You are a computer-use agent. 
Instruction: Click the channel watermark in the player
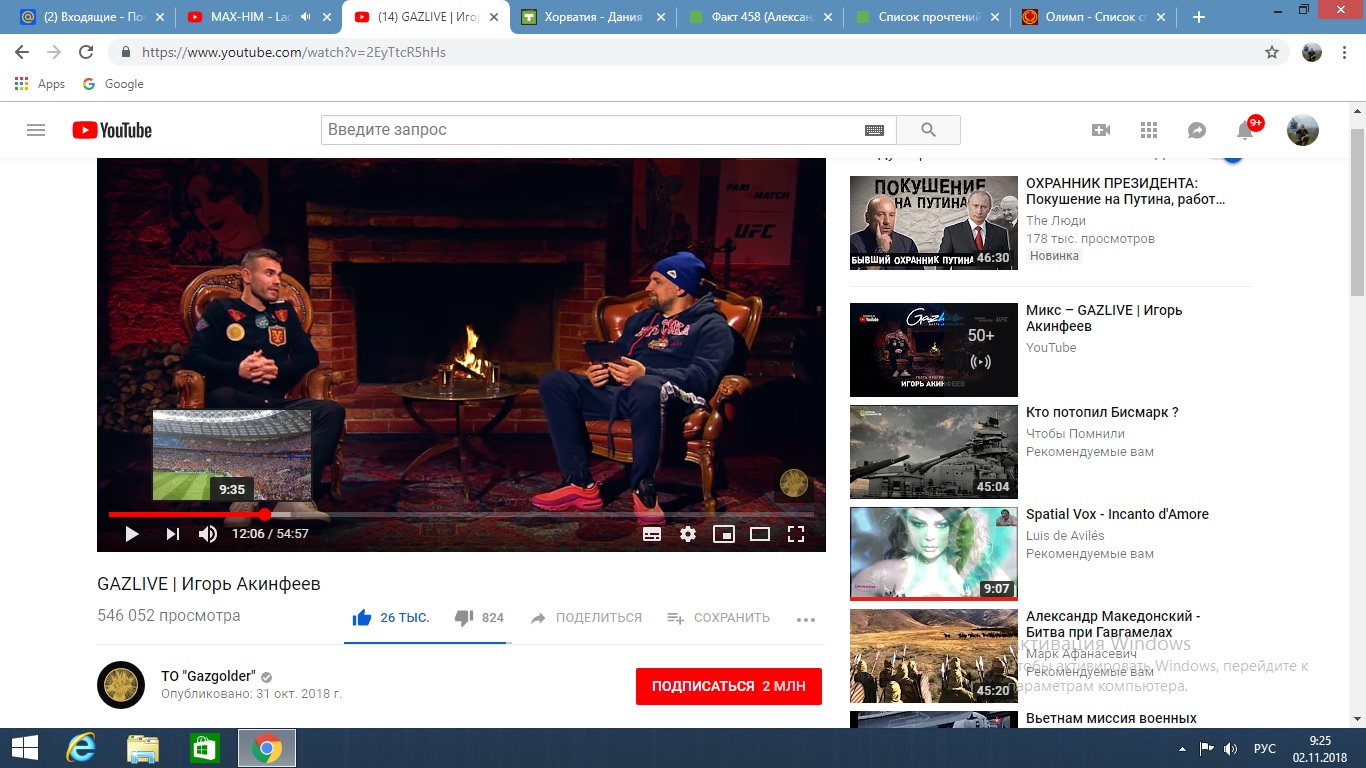coord(793,483)
